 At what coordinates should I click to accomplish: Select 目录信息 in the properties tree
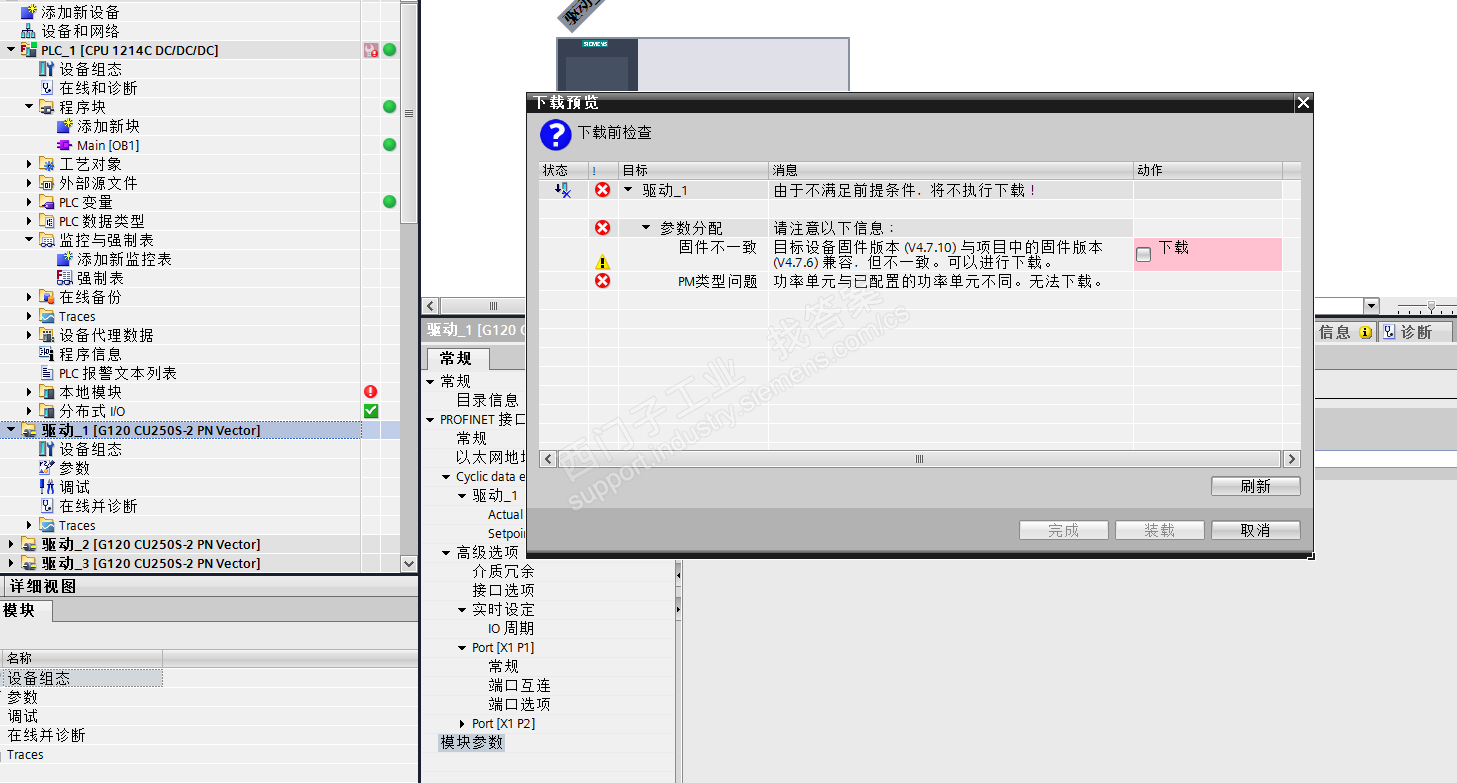click(x=487, y=400)
